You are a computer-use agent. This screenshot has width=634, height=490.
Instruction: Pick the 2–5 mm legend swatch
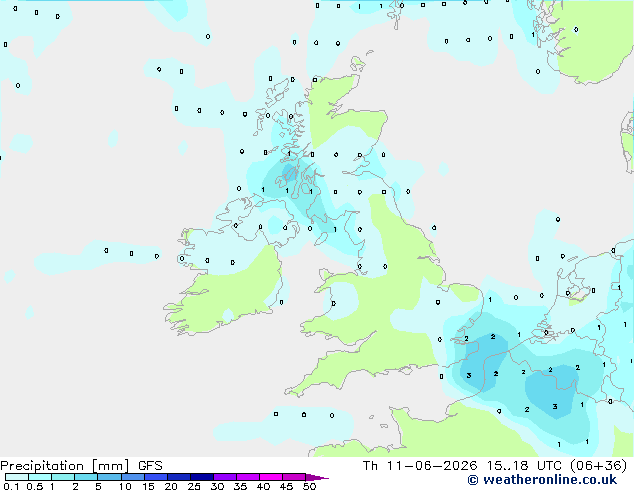tap(86, 477)
